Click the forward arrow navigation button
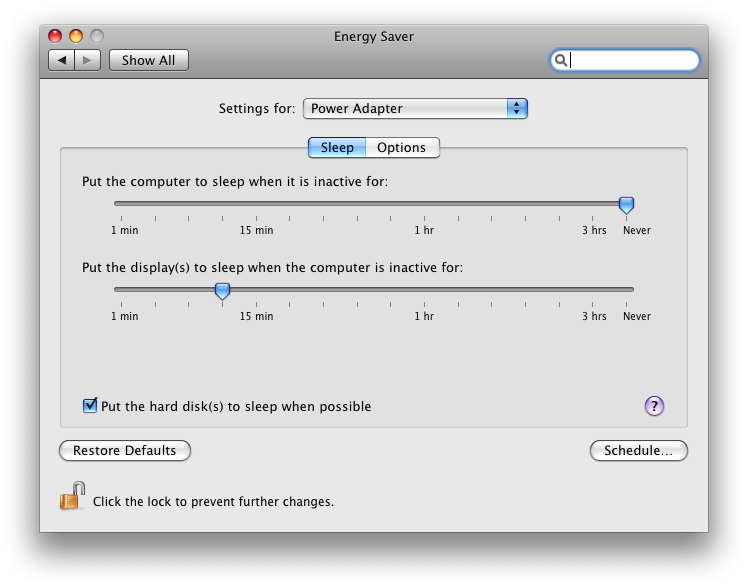Image resolution: width=748 pixels, height=587 pixels. (x=88, y=61)
